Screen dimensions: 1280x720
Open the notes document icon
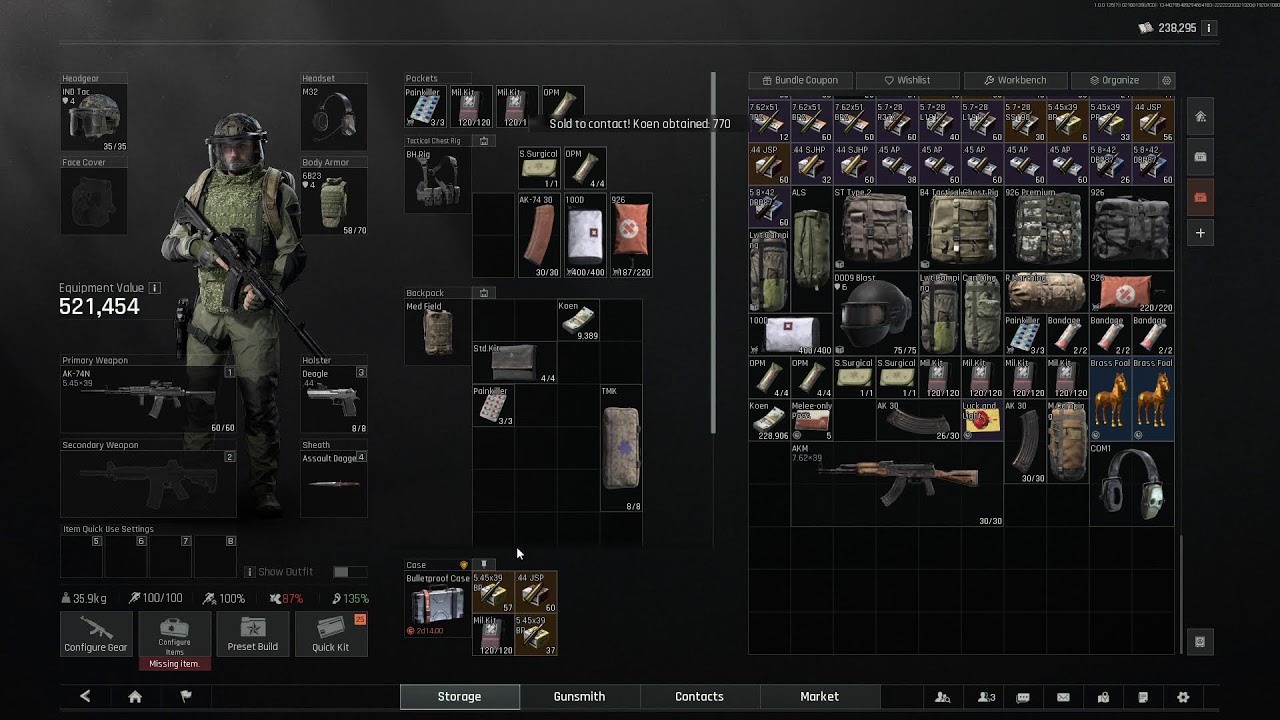coord(1143,697)
